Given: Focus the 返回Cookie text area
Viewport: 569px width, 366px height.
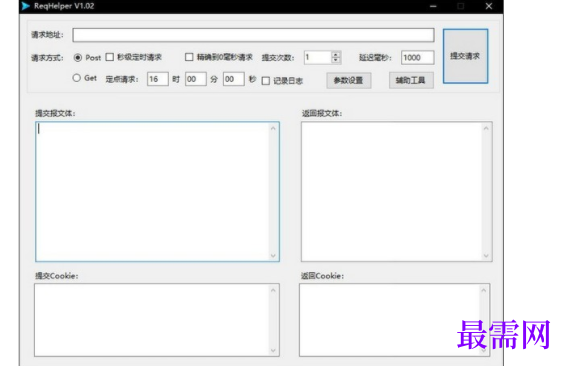Looking at the screenshot, I should (x=394, y=320).
